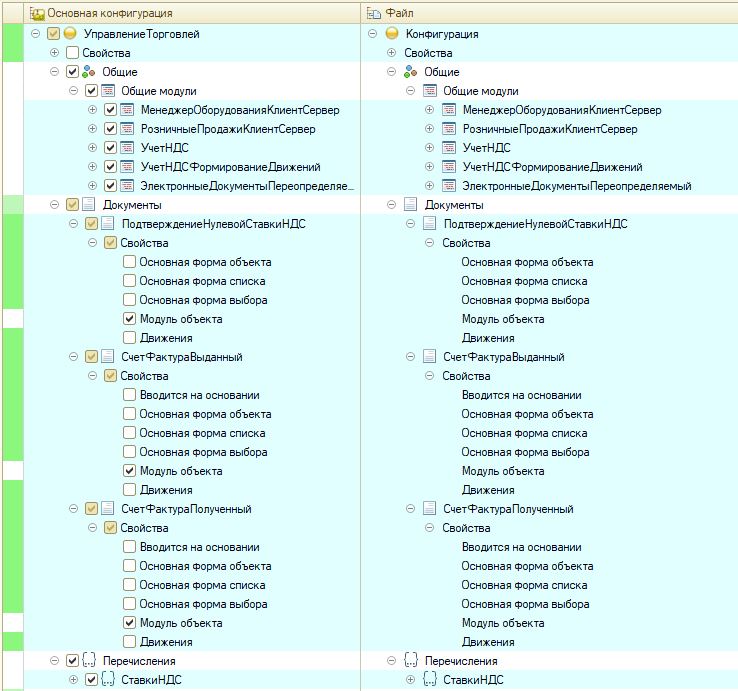Expand СтавкиНДС in left pane
738x691 pixels.
73,679
